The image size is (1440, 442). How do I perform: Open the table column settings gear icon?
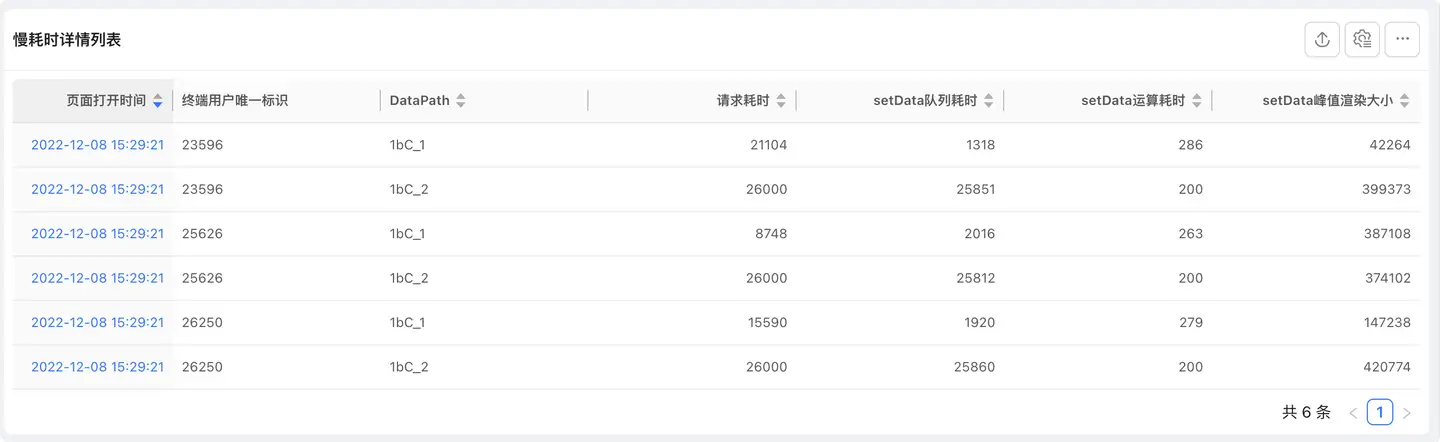click(1362, 40)
